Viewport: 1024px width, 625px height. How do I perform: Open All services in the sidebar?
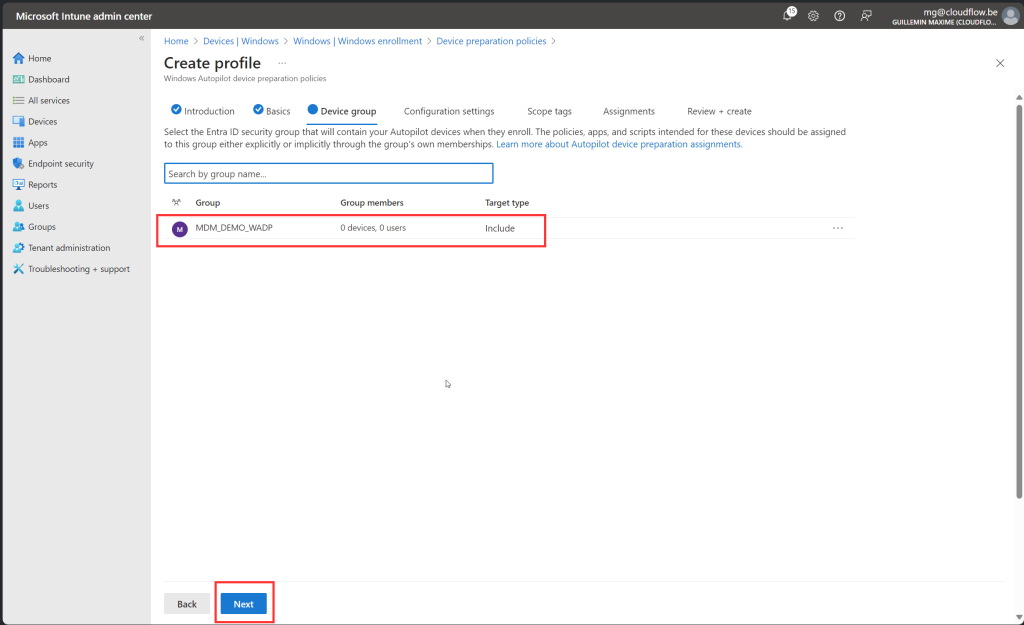[x=49, y=101]
